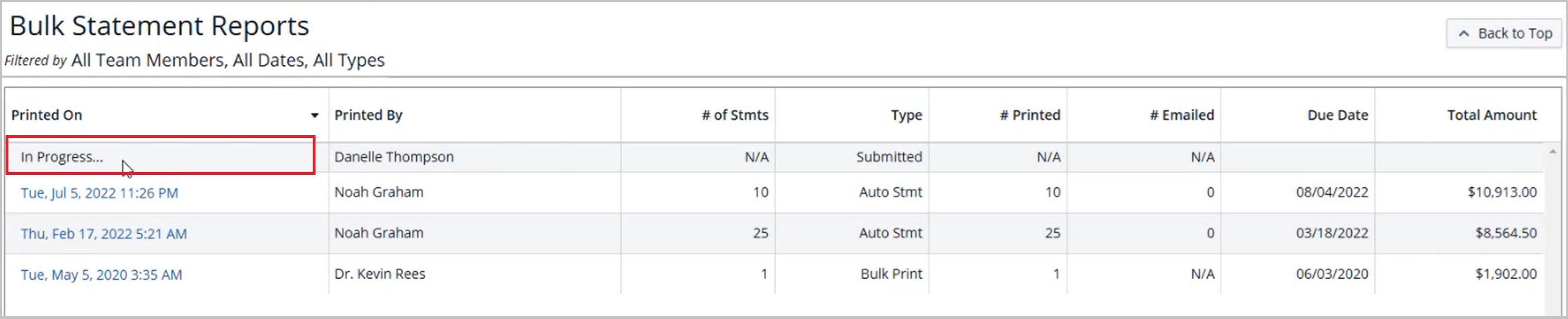
Task: Click the Dr. Kevin Rees cell
Action: click(380, 274)
